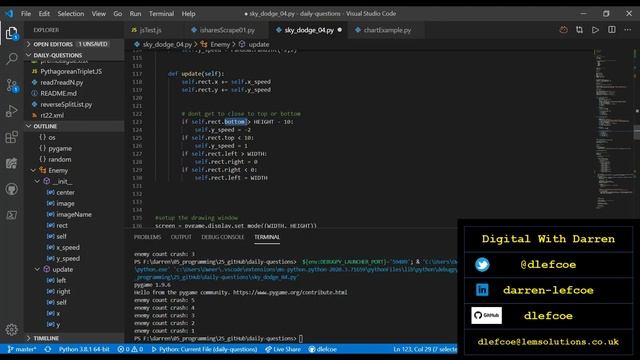Open the remote/test view icon in activity bar
640x360 pixels.
(x=11, y=163)
